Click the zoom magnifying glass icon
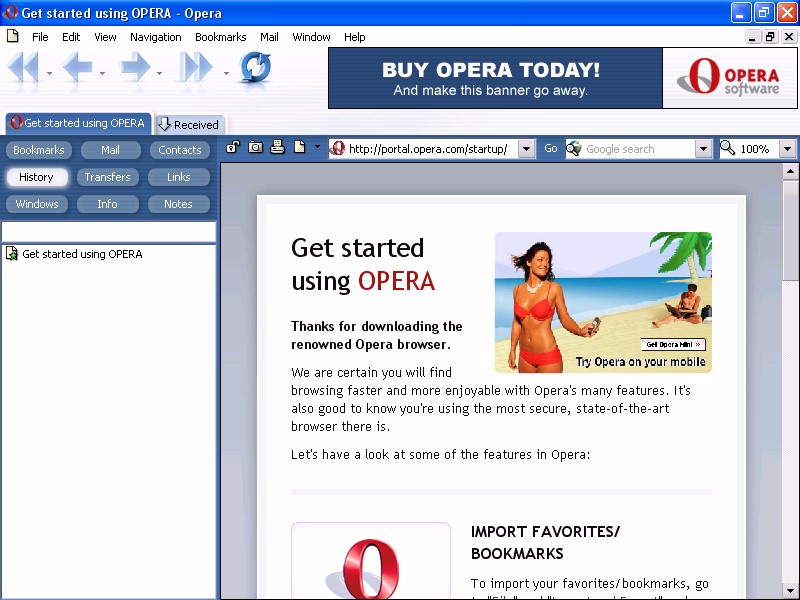Viewport: 800px width, 600px height. coord(728,148)
